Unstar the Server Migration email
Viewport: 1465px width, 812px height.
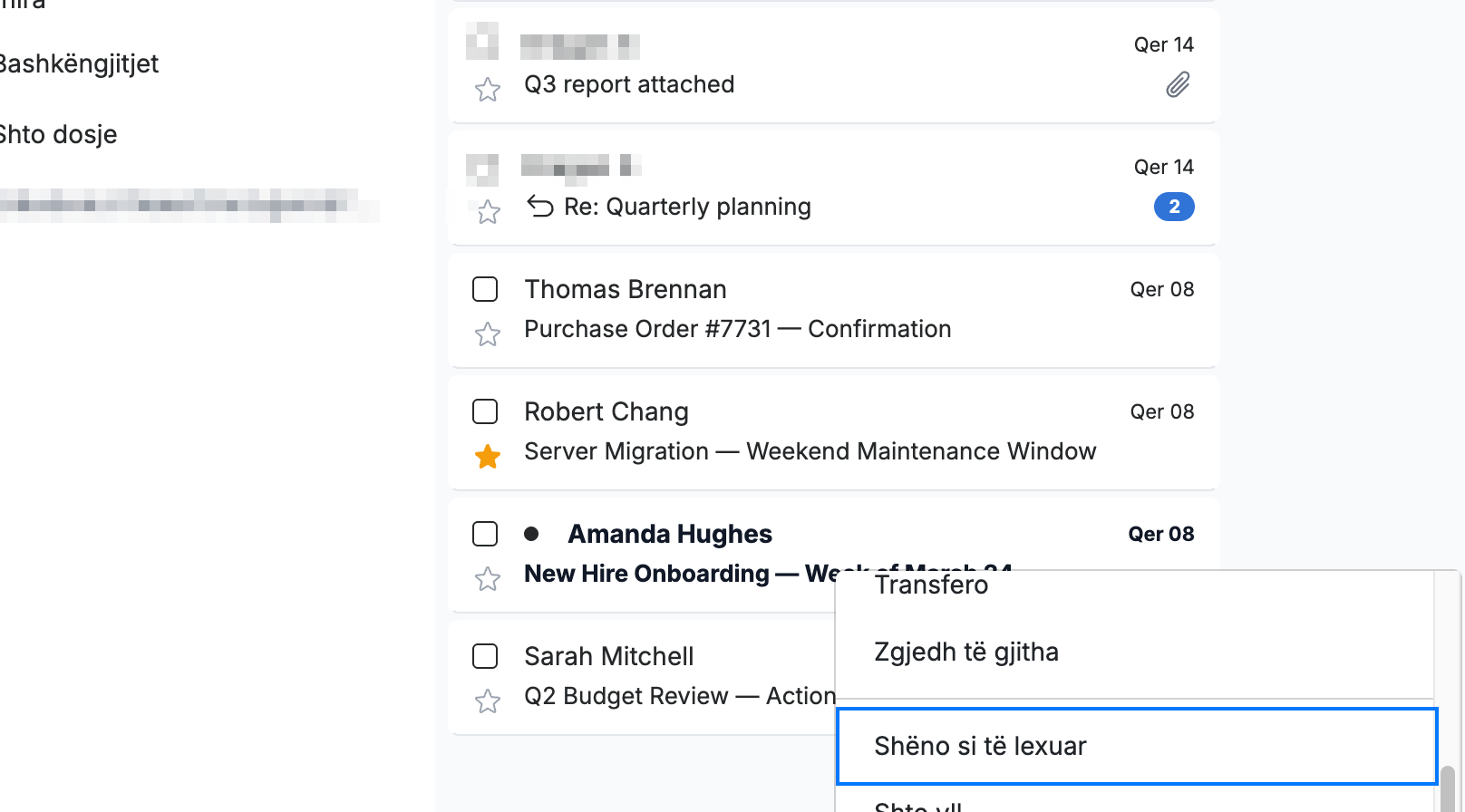pos(488,456)
